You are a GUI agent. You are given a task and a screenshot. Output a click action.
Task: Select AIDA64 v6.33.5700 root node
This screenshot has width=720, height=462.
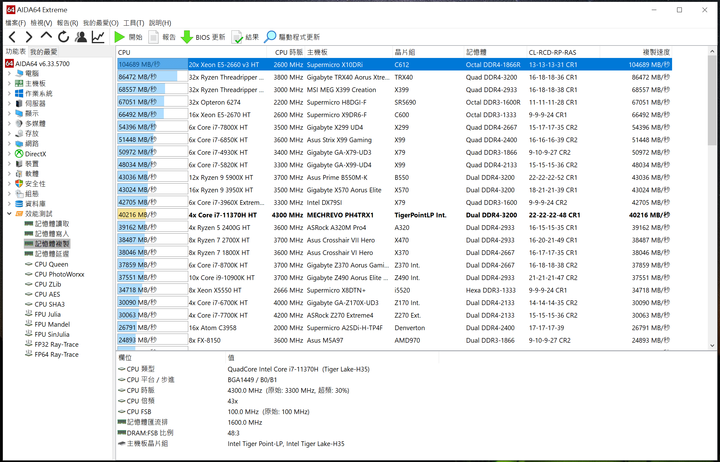coord(37,63)
